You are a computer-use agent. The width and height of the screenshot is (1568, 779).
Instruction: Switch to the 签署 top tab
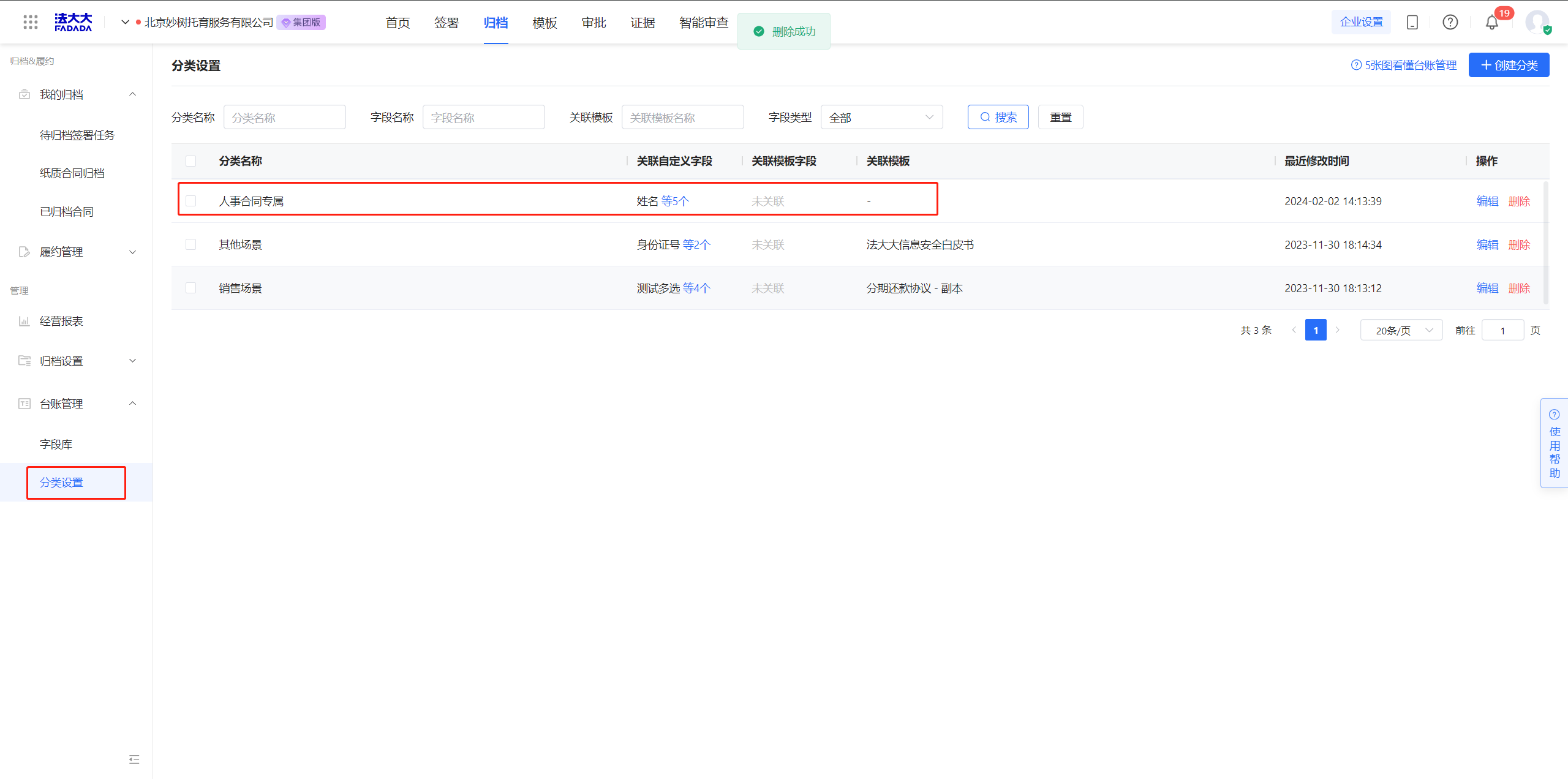(x=447, y=23)
